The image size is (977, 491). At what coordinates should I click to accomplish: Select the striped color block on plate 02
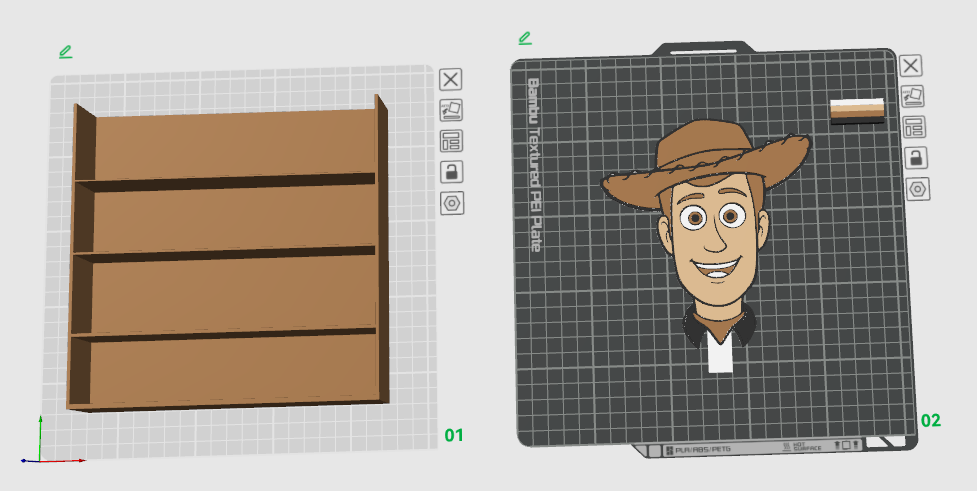857,111
